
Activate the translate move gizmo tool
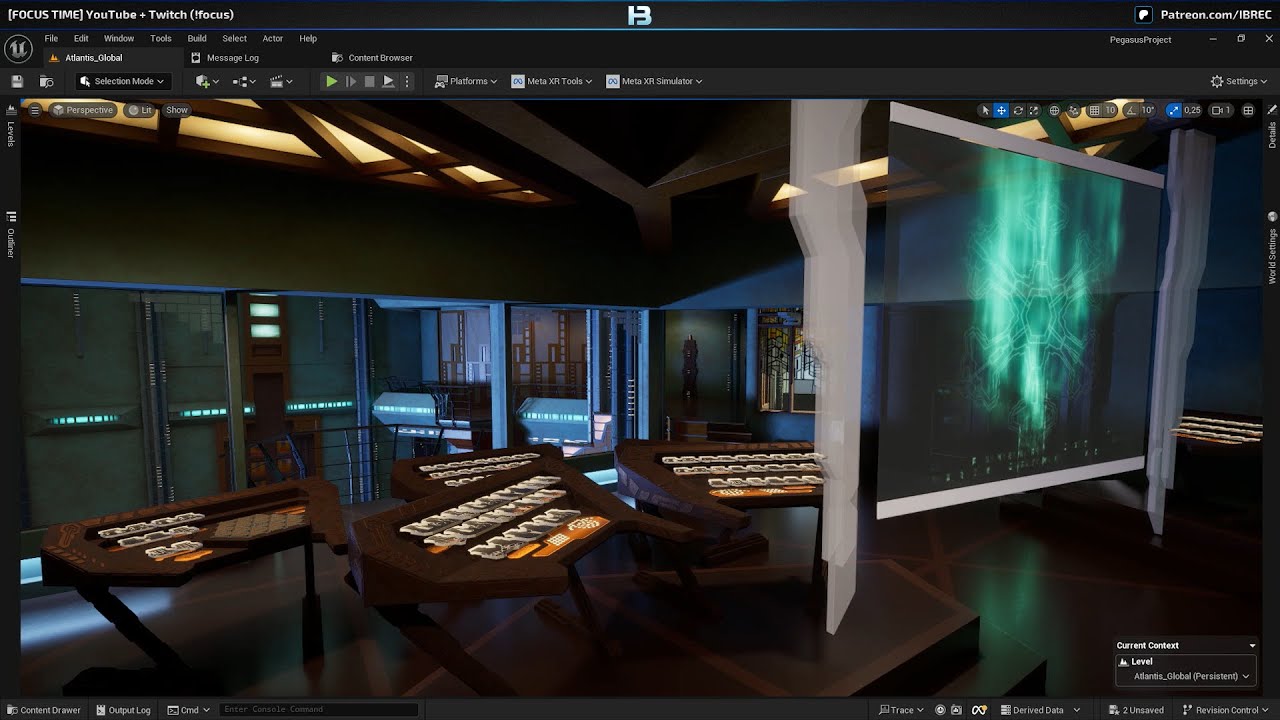(x=1001, y=110)
